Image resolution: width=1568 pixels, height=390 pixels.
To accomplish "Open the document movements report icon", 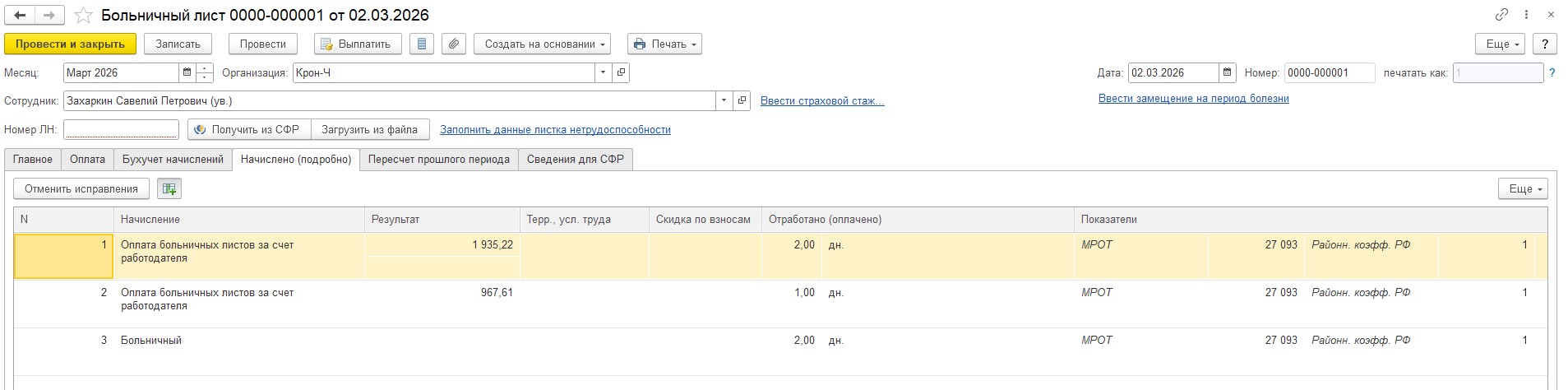I will 422,44.
